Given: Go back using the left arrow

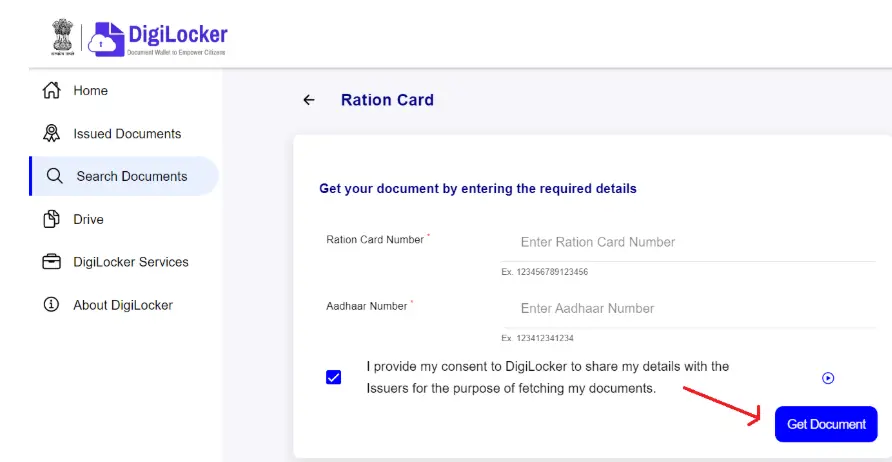Looking at the screenshot, I should [309, 100].
